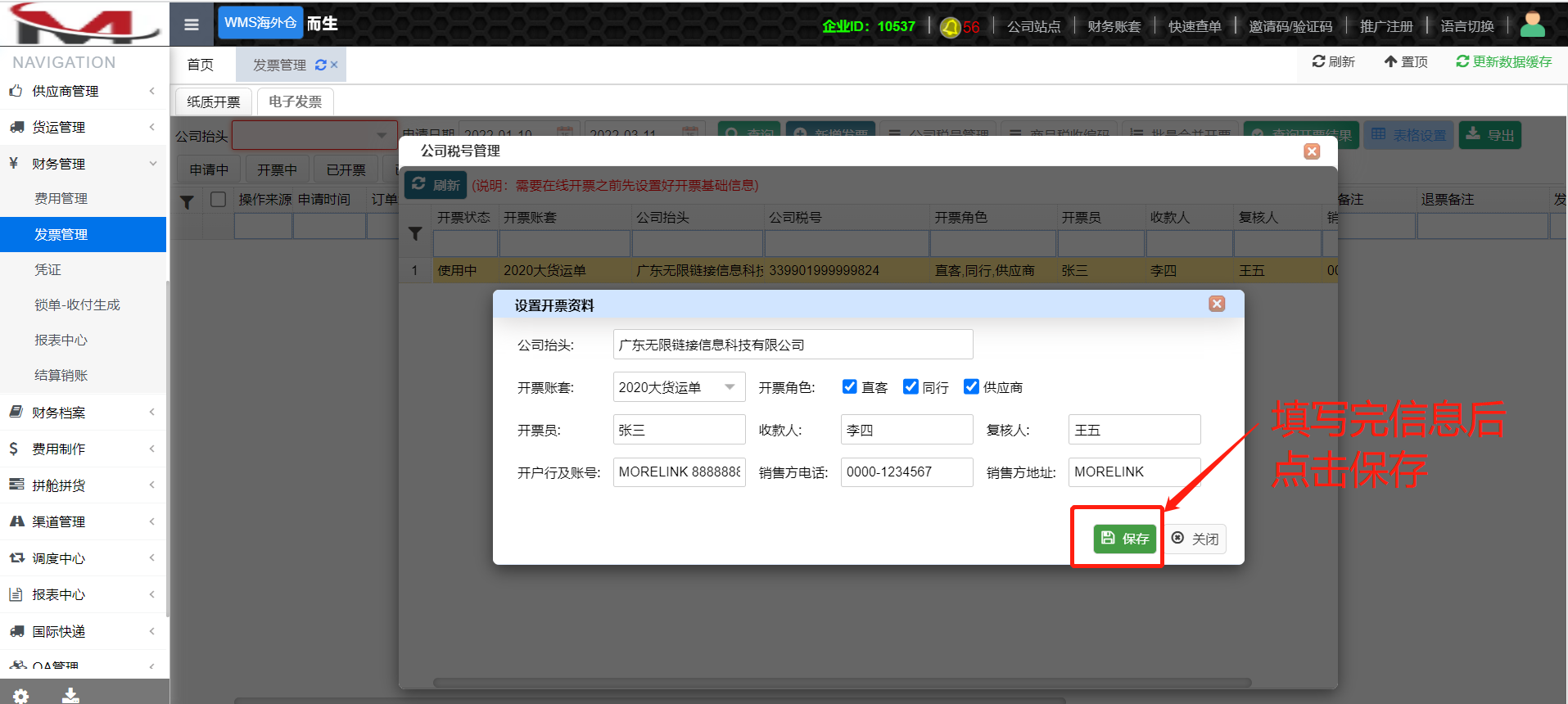Viewport: 1568px width, 704px height.
Task: Click the download icon at sidebar bottom
Action: click(71, 695)
